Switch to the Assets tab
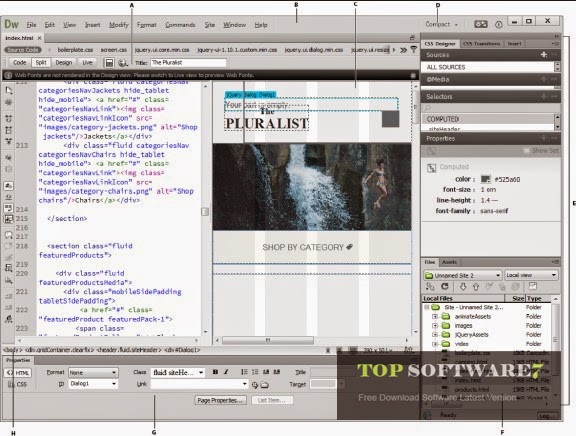Image resolution: width=576 pixels, height=436 pixels. (x=449, y=262)
